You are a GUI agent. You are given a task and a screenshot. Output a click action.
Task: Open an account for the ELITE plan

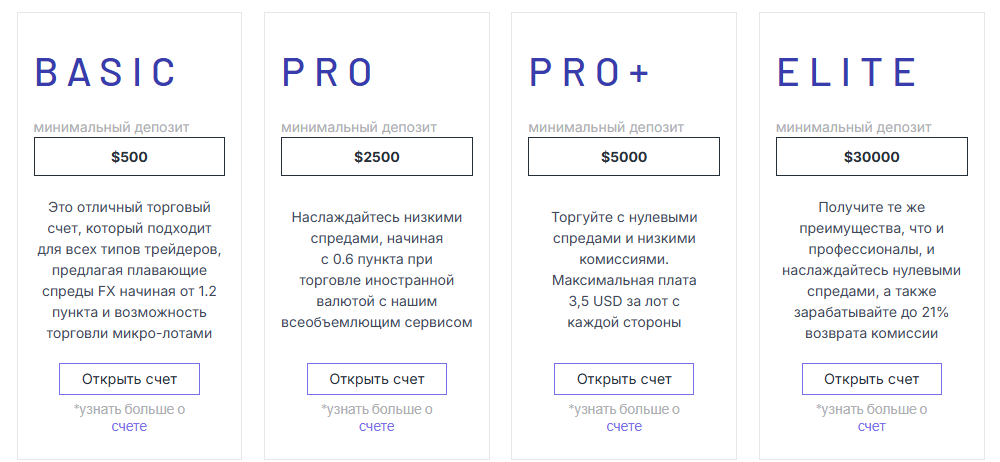point(871,379)
